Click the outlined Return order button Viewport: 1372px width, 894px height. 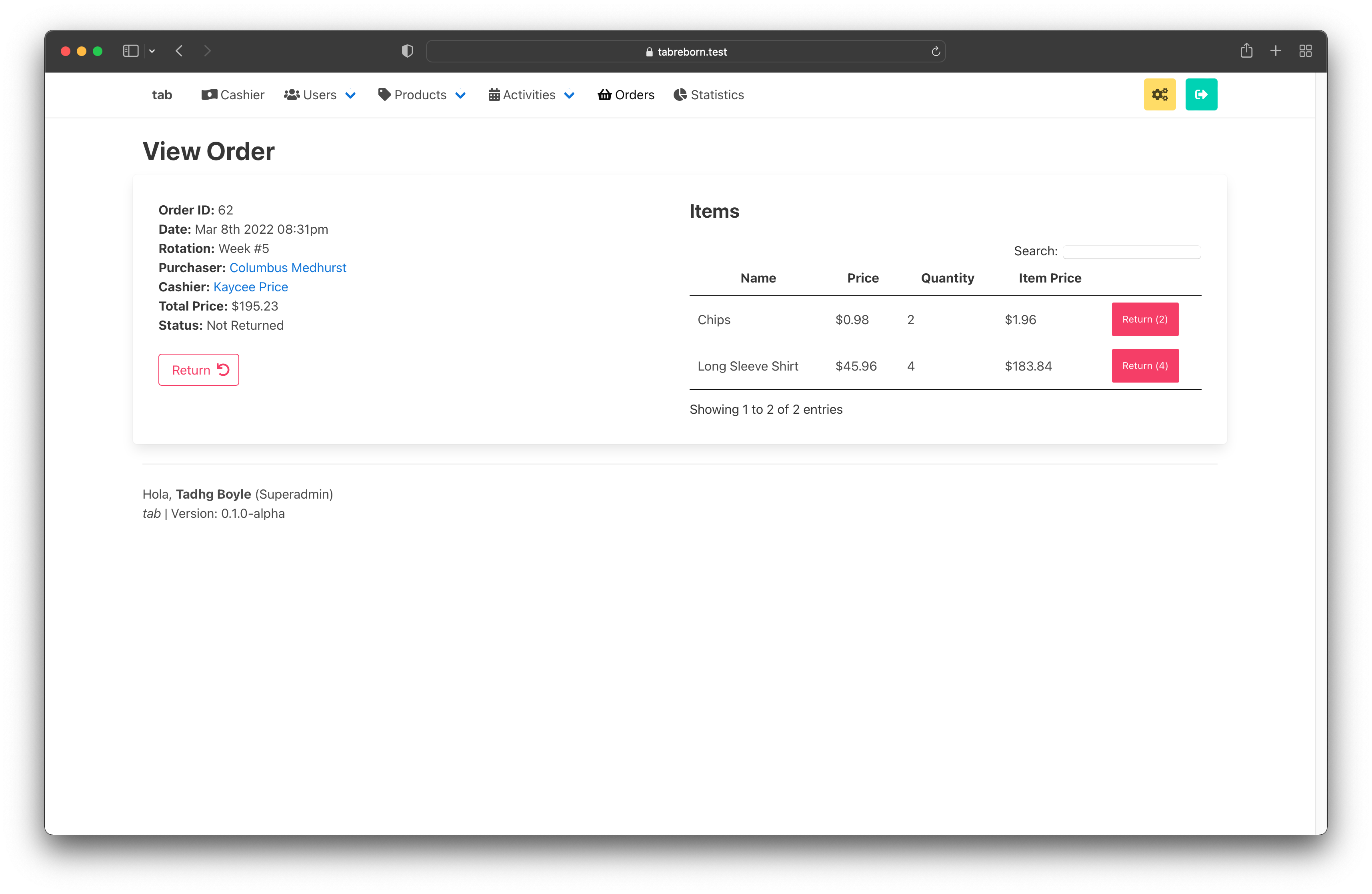pyautogui.click(x=198, y=370)
